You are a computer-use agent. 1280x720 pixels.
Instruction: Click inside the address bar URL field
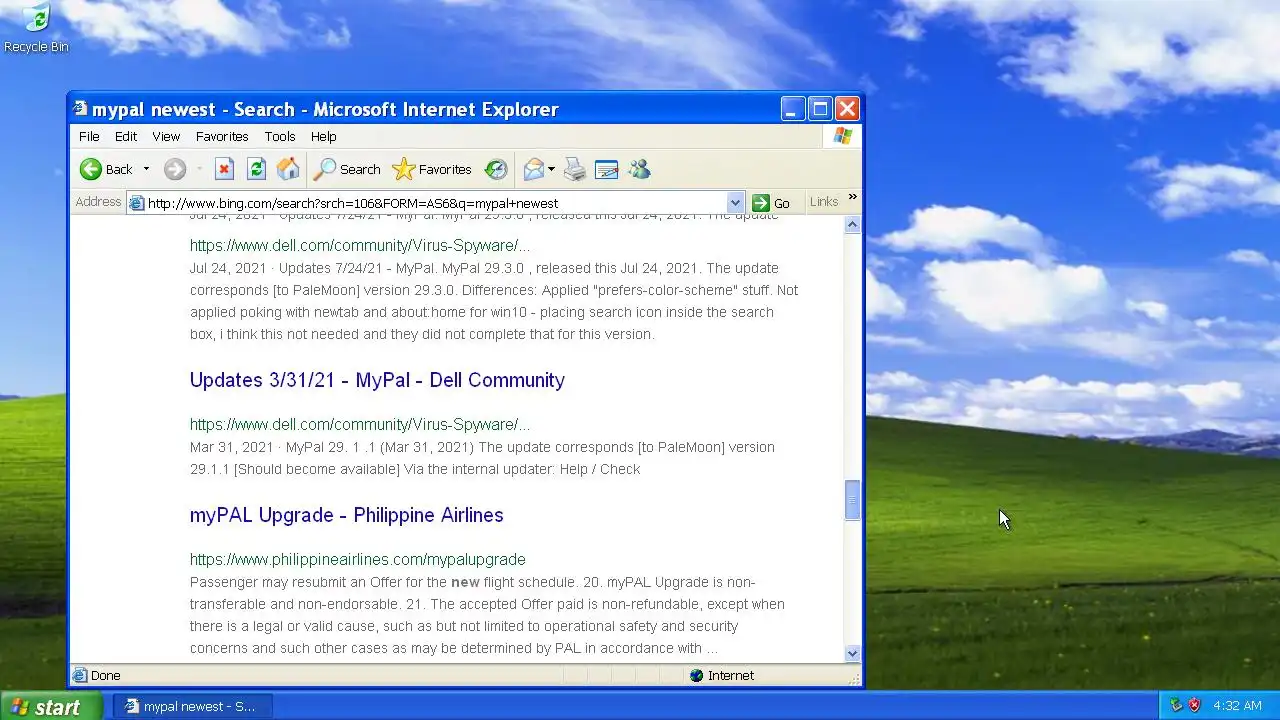pyautogui.click(x=436, y=202)
